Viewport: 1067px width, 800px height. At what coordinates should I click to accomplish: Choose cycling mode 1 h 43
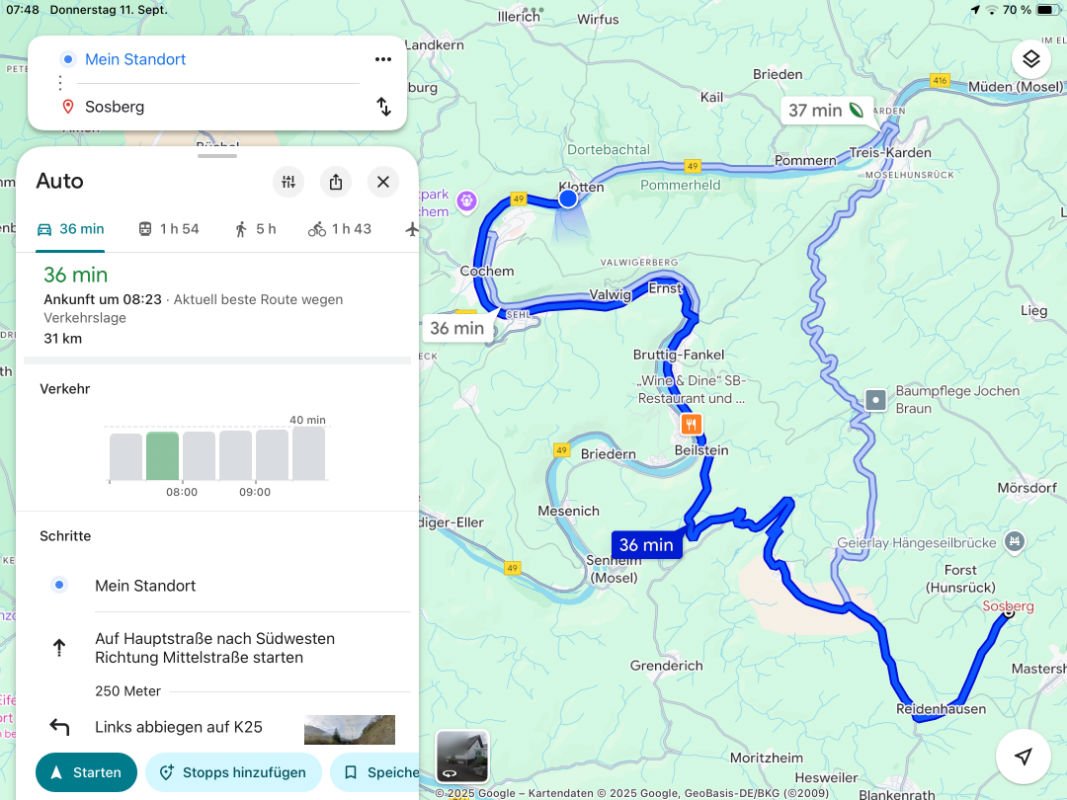340,229
